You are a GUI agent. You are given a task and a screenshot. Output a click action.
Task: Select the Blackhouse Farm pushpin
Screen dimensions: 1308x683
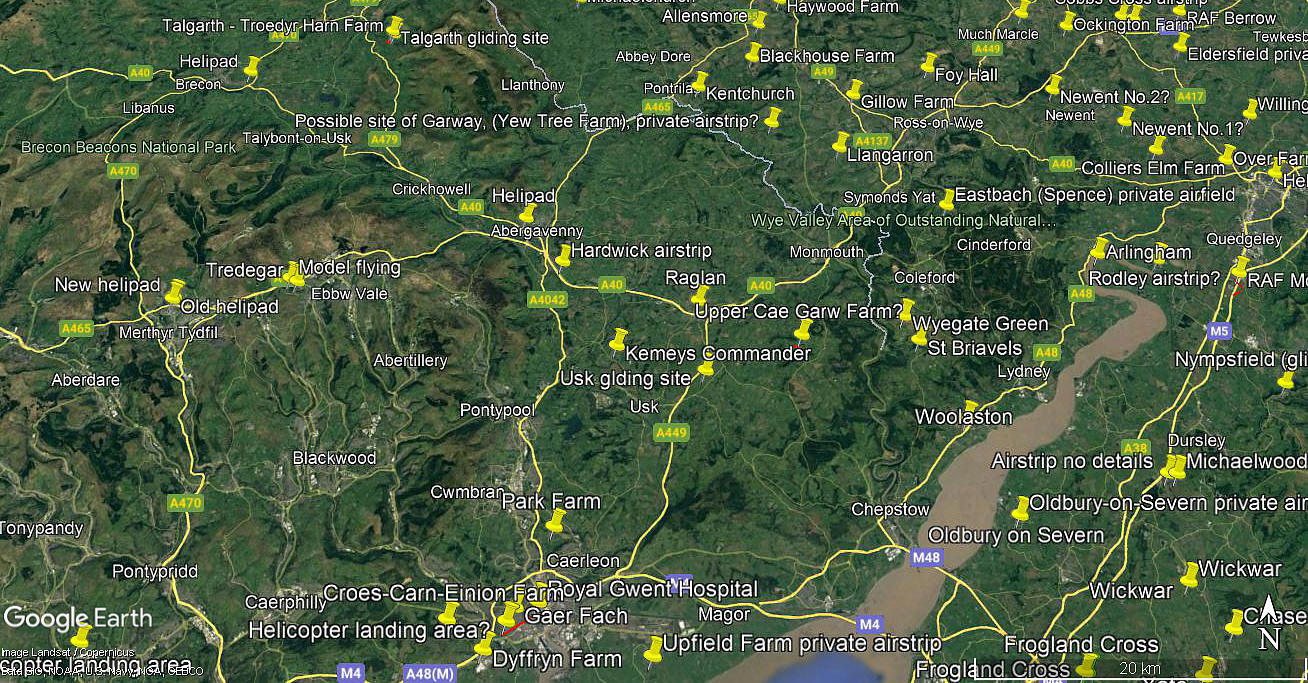pos(753,53)
